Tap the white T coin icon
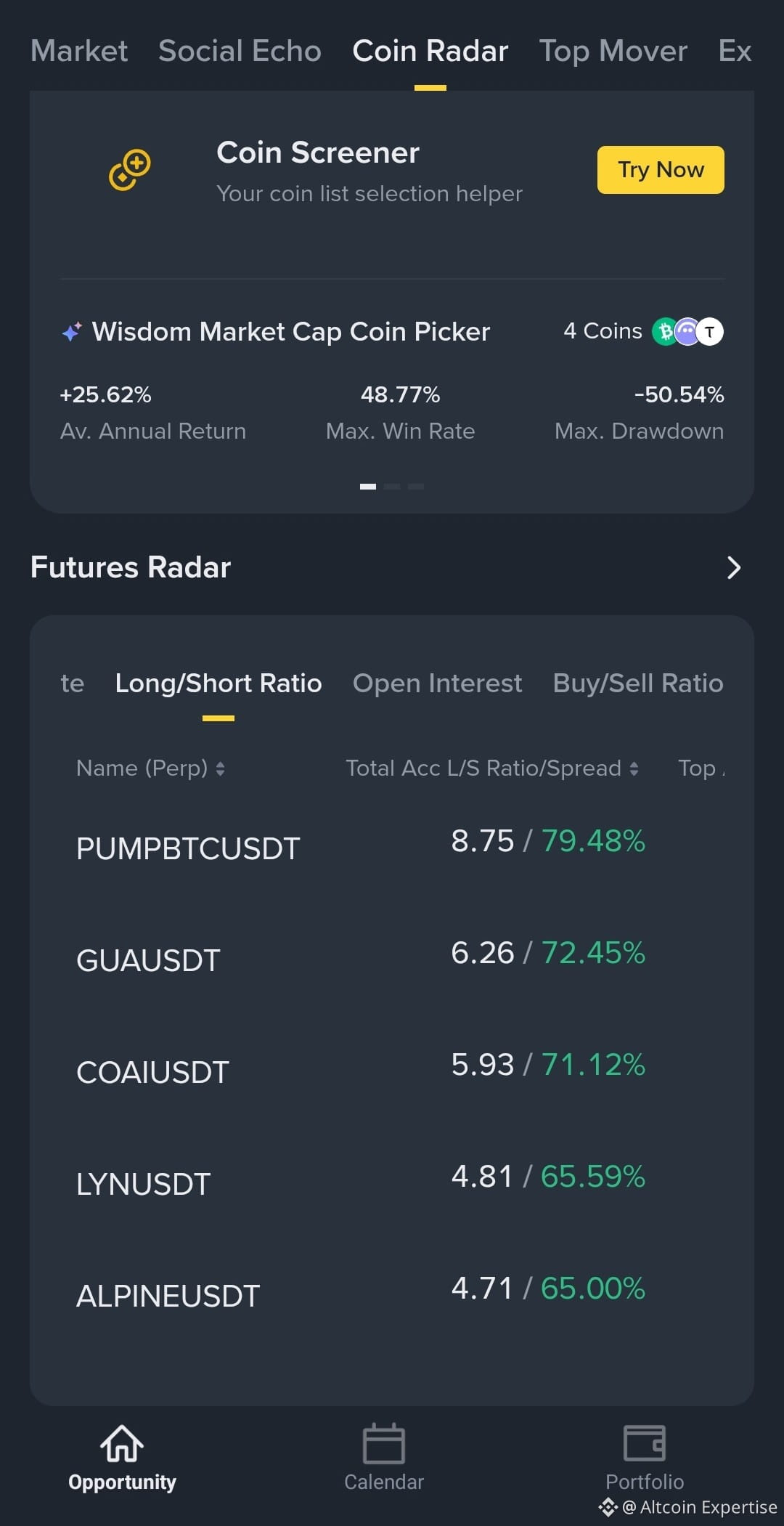 click(710, 332)
